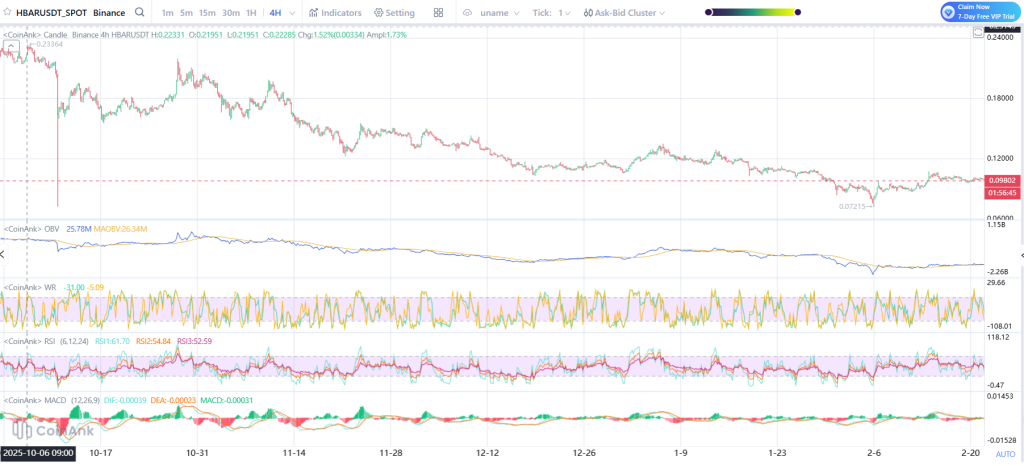Click the left edge panel expand arrow
The width and height of the screenshot is (1024, 465).
[2, 254]
